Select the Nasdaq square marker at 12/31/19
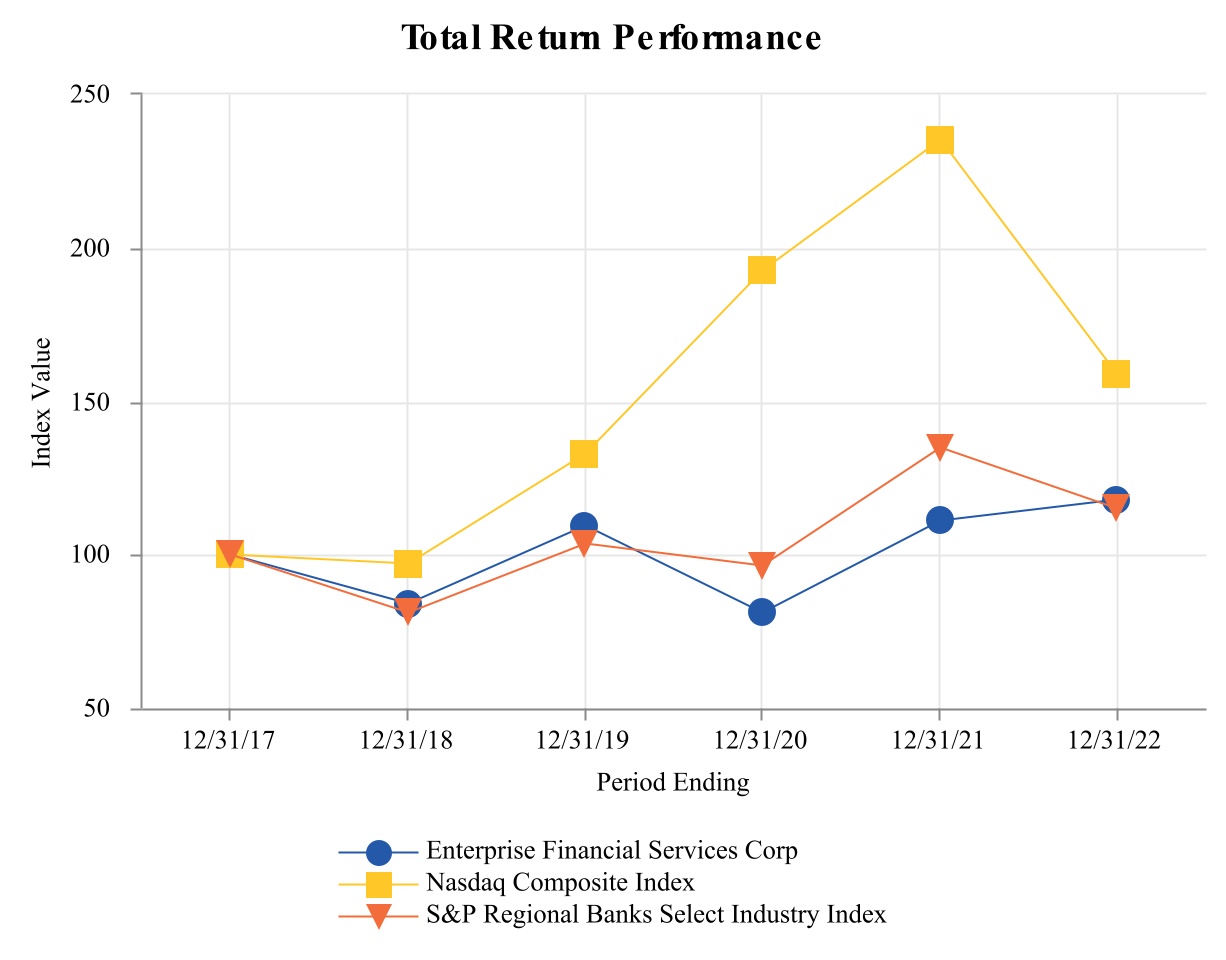 (584, 454)
